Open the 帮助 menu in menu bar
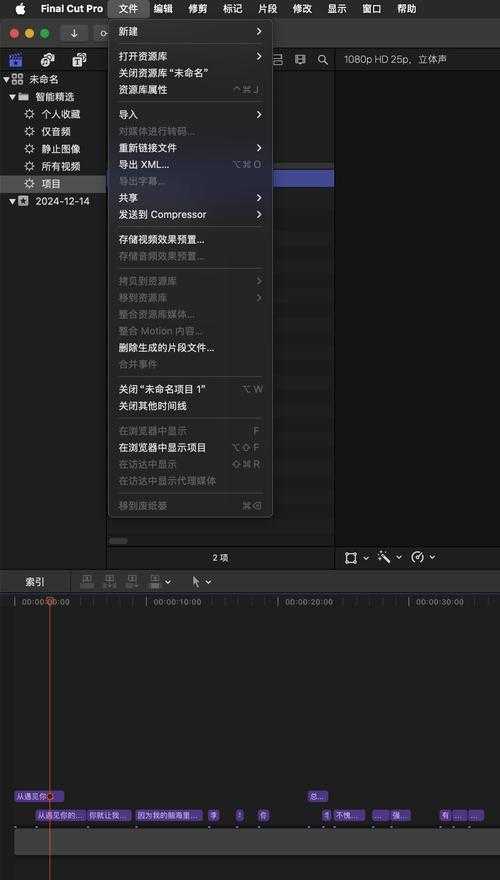500x880 pixels. coord(406,9)
